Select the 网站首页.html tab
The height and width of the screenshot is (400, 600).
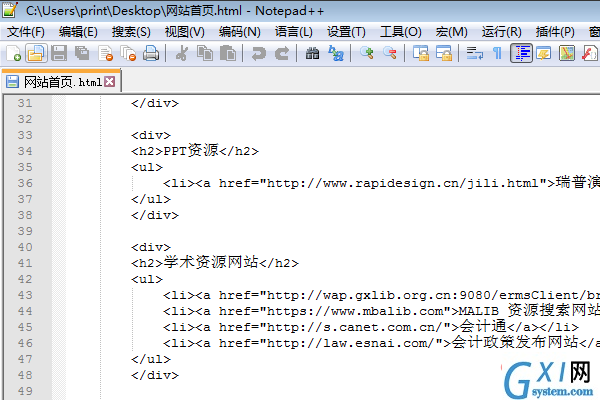[61, 82]
